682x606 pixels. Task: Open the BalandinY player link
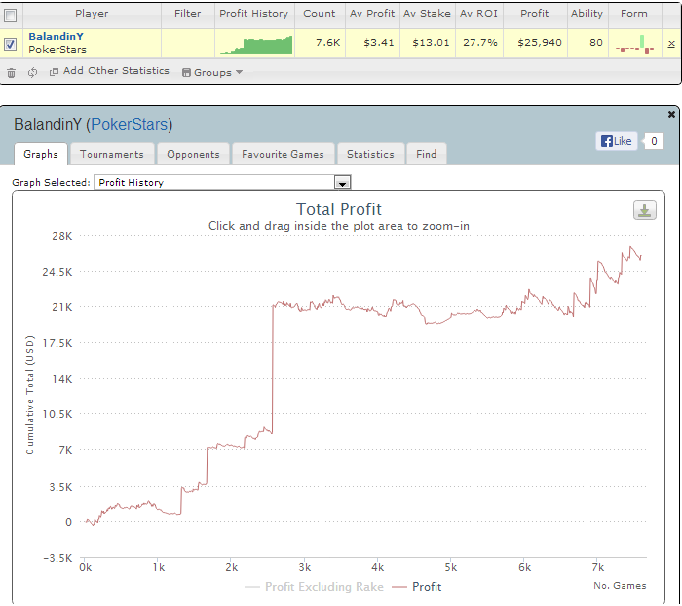pyautogui.click(x=56, y=37)
